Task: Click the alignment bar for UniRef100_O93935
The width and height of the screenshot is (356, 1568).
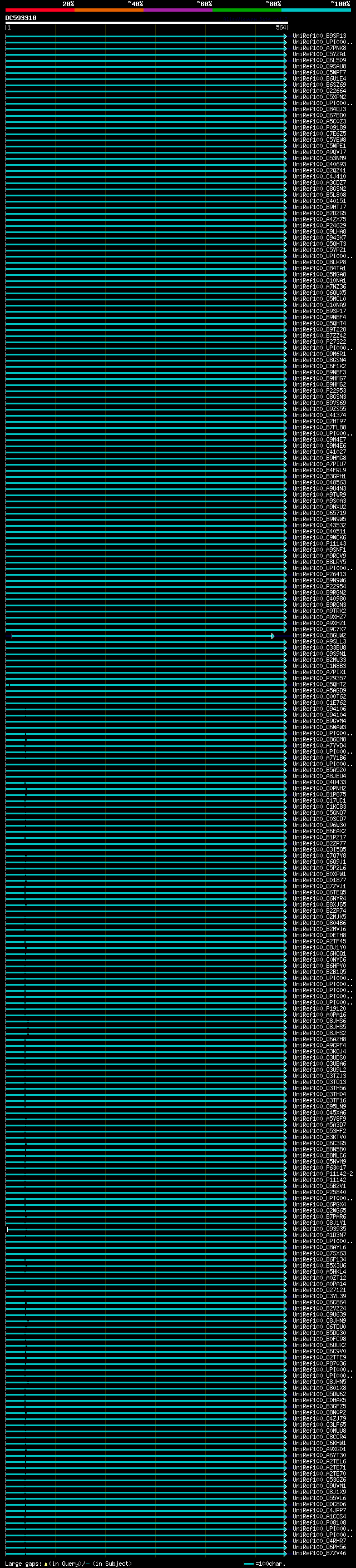Action: [x=146, y=1229]
